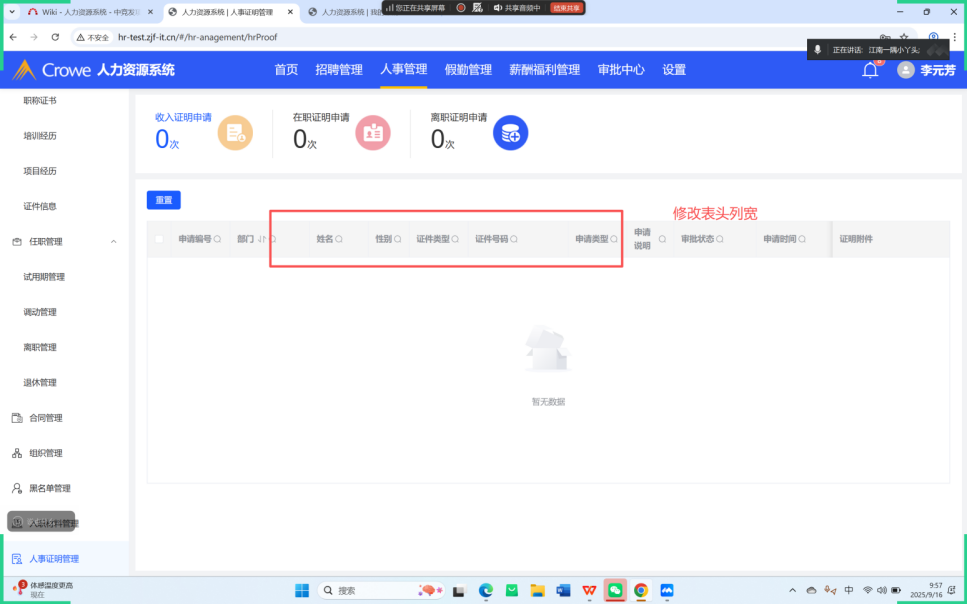Click search icon beside 证件类型 column
Viewport: 968px width, 605px height.
[456, 239]
